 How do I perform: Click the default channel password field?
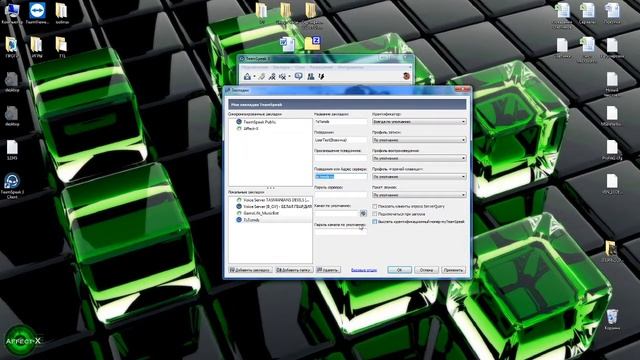(340, 231)
